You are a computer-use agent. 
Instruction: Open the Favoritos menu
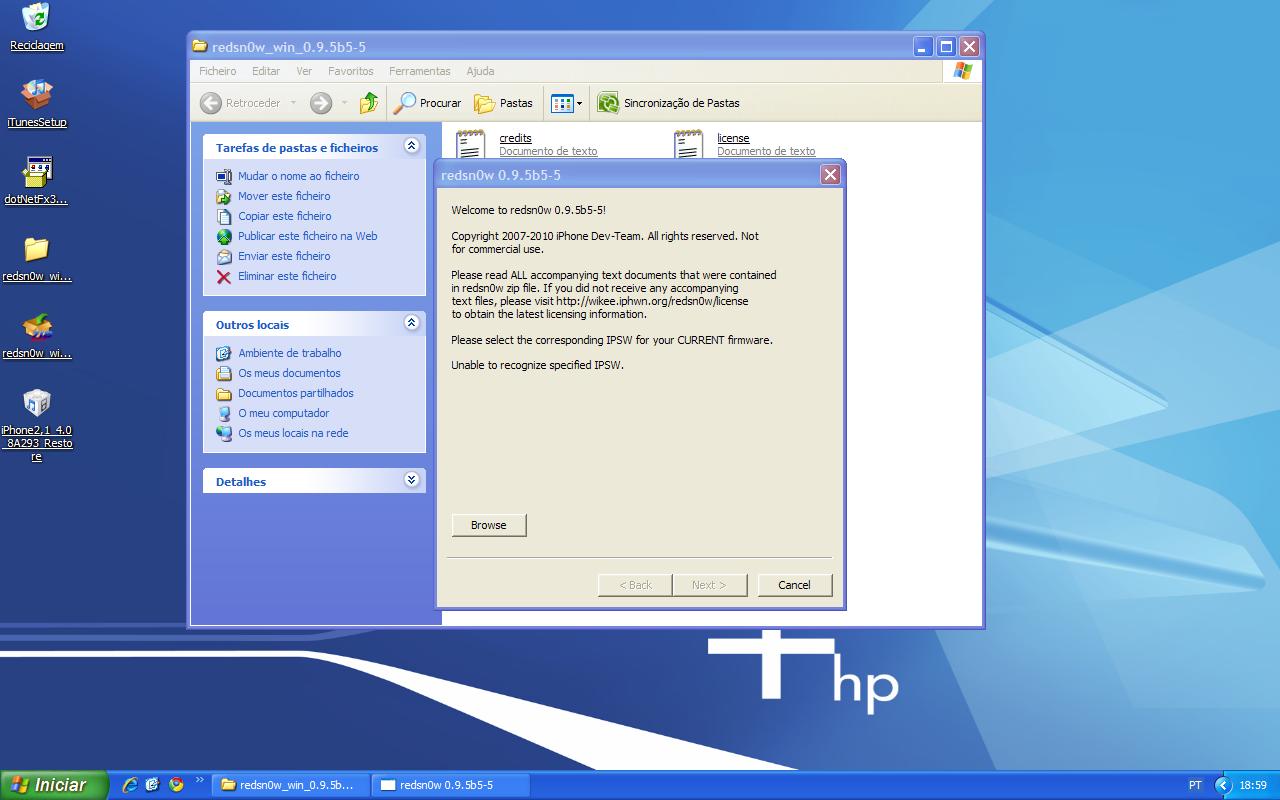click(350, 71)
